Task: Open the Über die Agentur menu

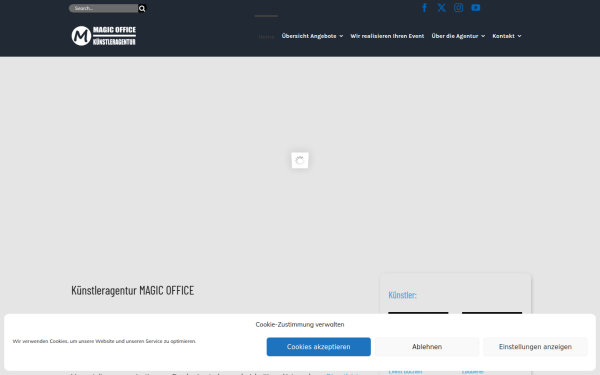Action: [x=455, y=36]
